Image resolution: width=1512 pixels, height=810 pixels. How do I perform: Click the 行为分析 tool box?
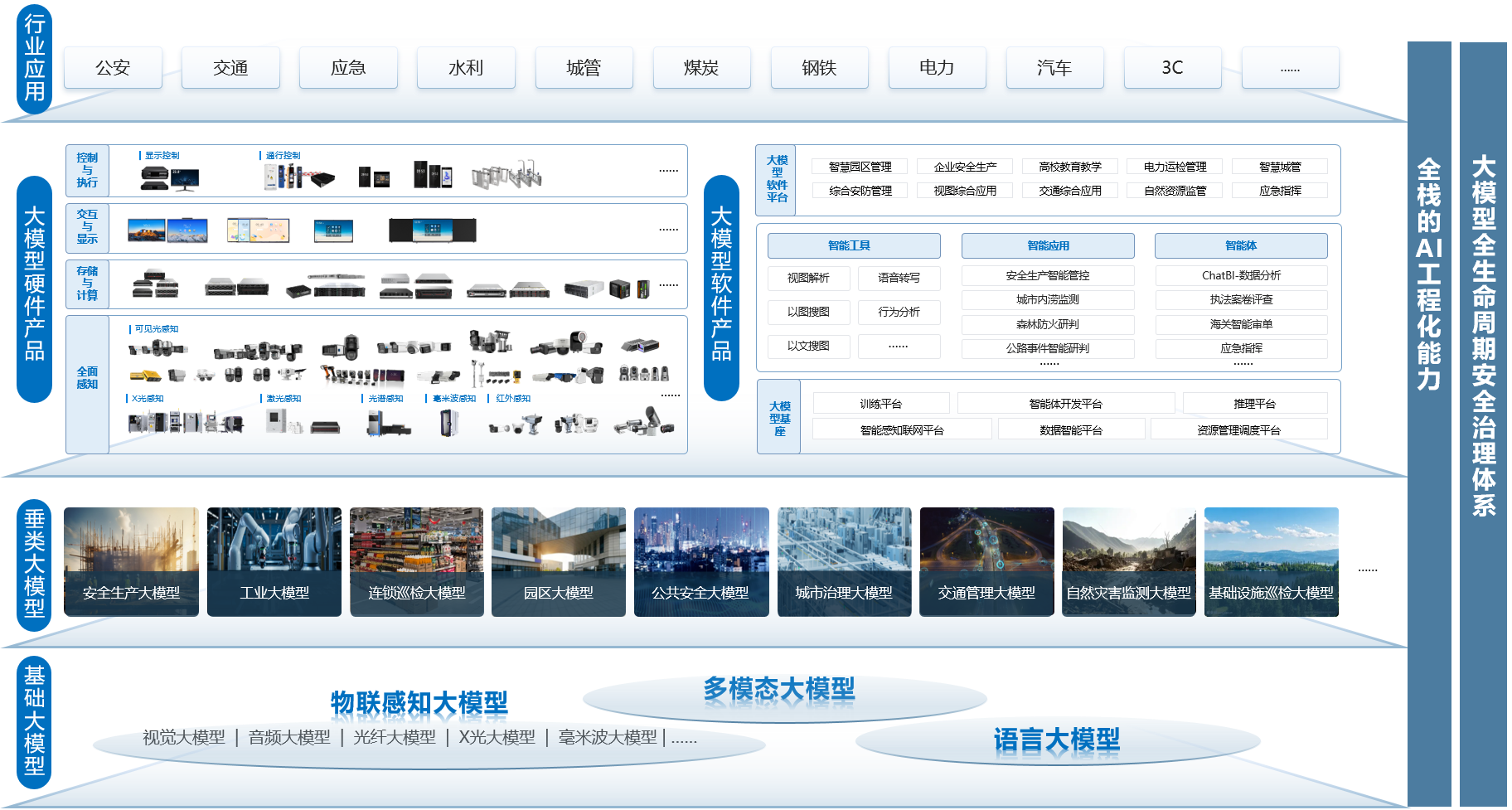[x=899, y=312]
